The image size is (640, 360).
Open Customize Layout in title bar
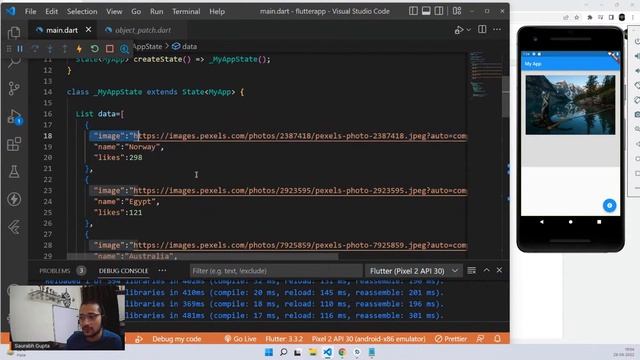coord(457,11)
